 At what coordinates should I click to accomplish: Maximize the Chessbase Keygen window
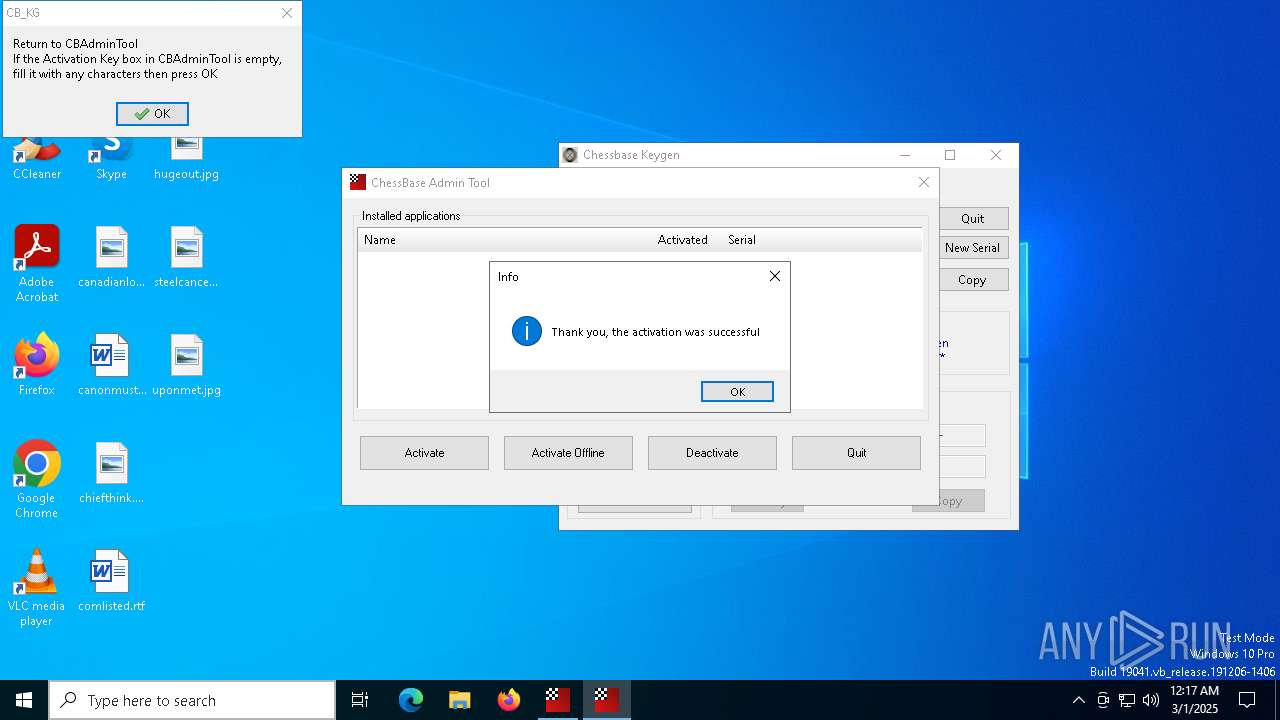click(950, 155)
